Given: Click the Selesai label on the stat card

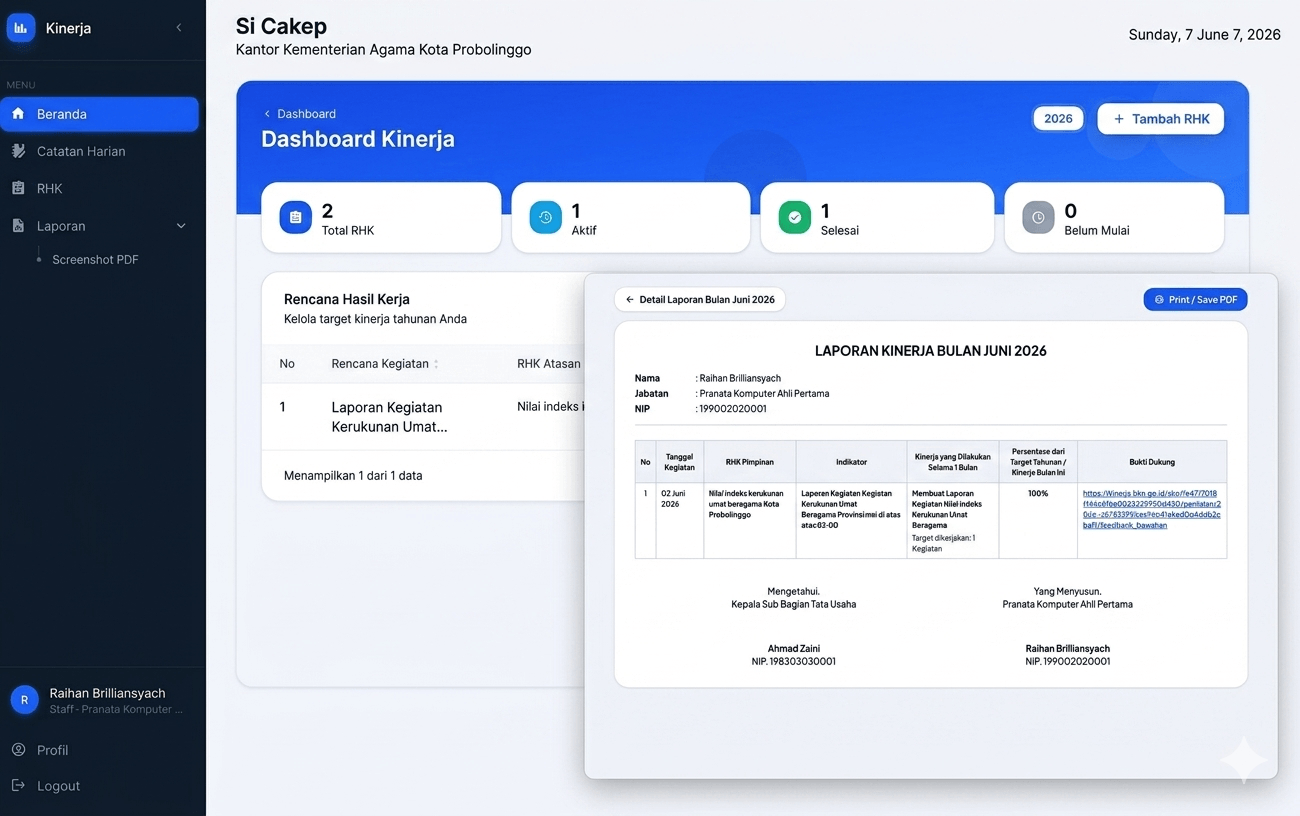Looking at the screenshot, I should (840, 230).
